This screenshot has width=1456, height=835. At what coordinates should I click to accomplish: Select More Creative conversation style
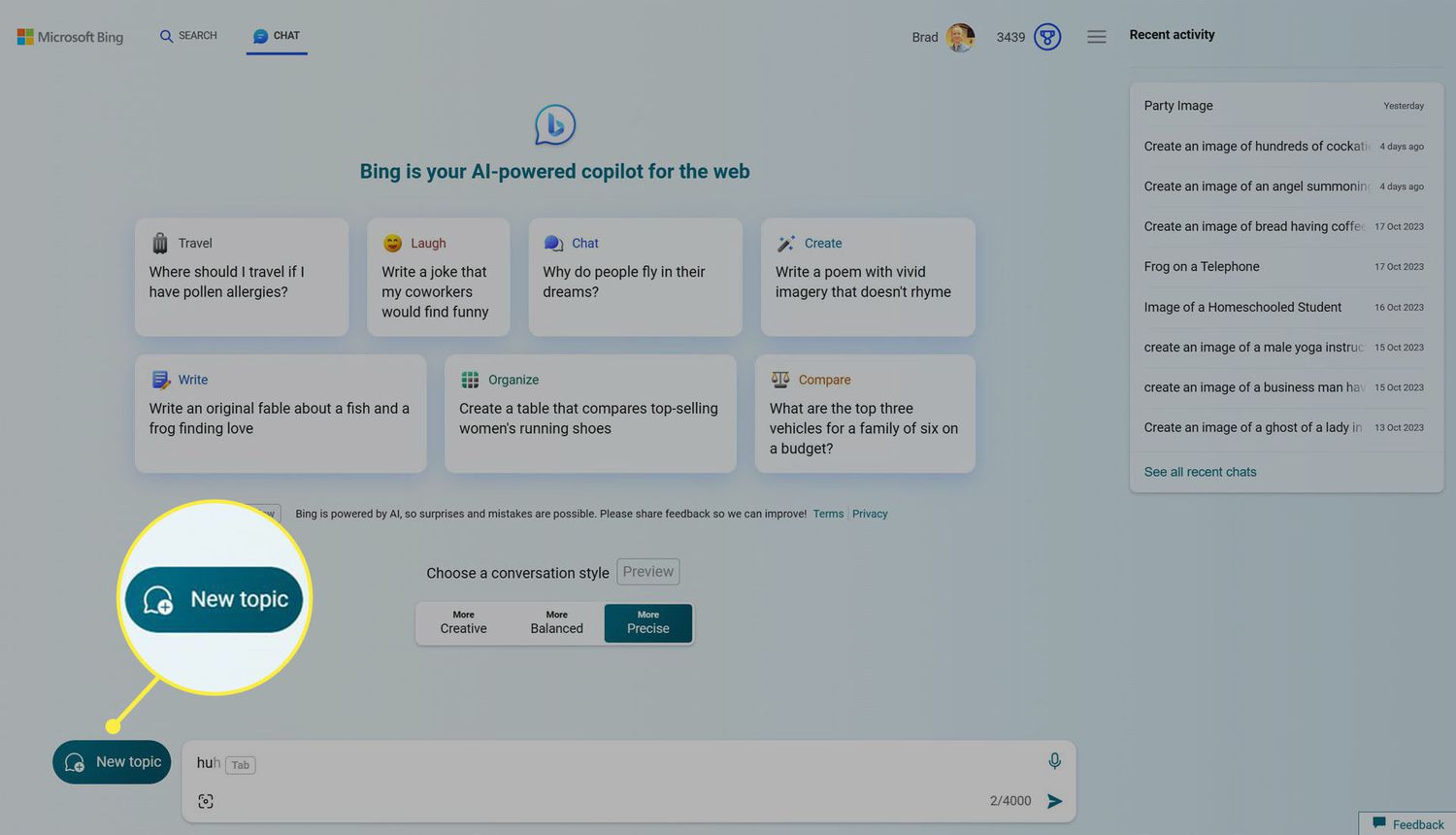pos(463,622)
